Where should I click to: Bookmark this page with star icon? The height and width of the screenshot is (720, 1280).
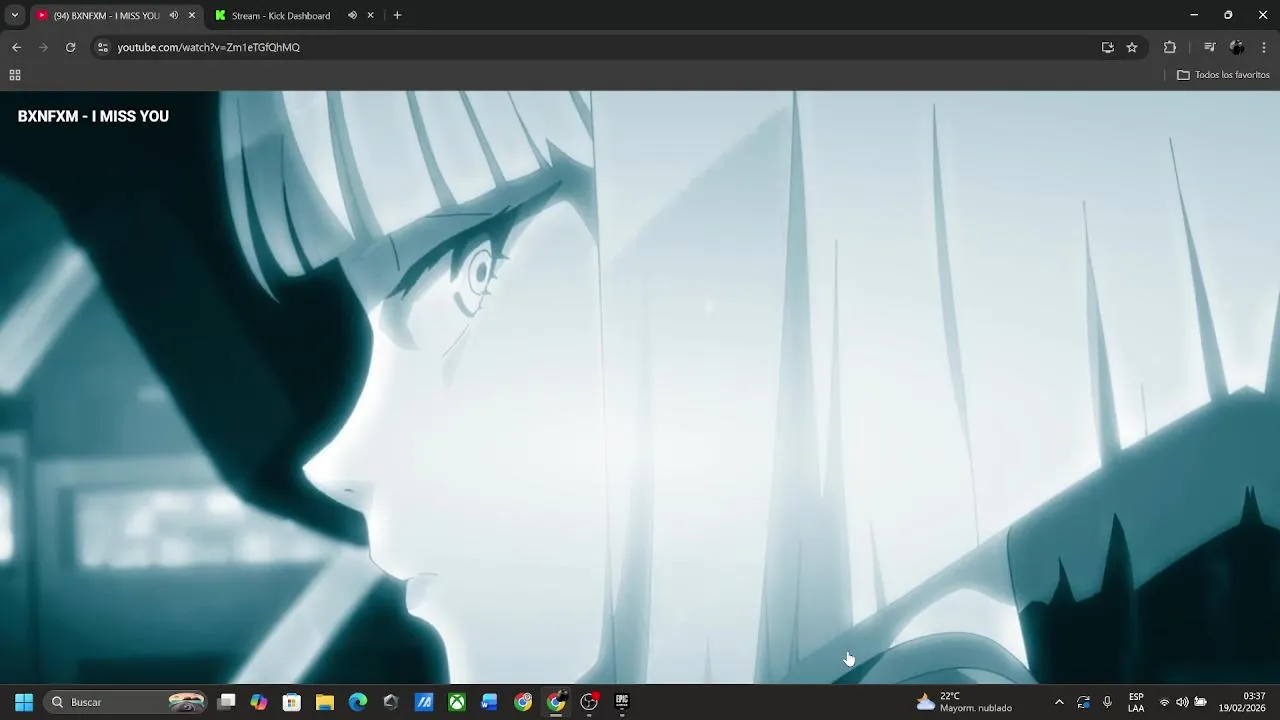(1132, 47)
